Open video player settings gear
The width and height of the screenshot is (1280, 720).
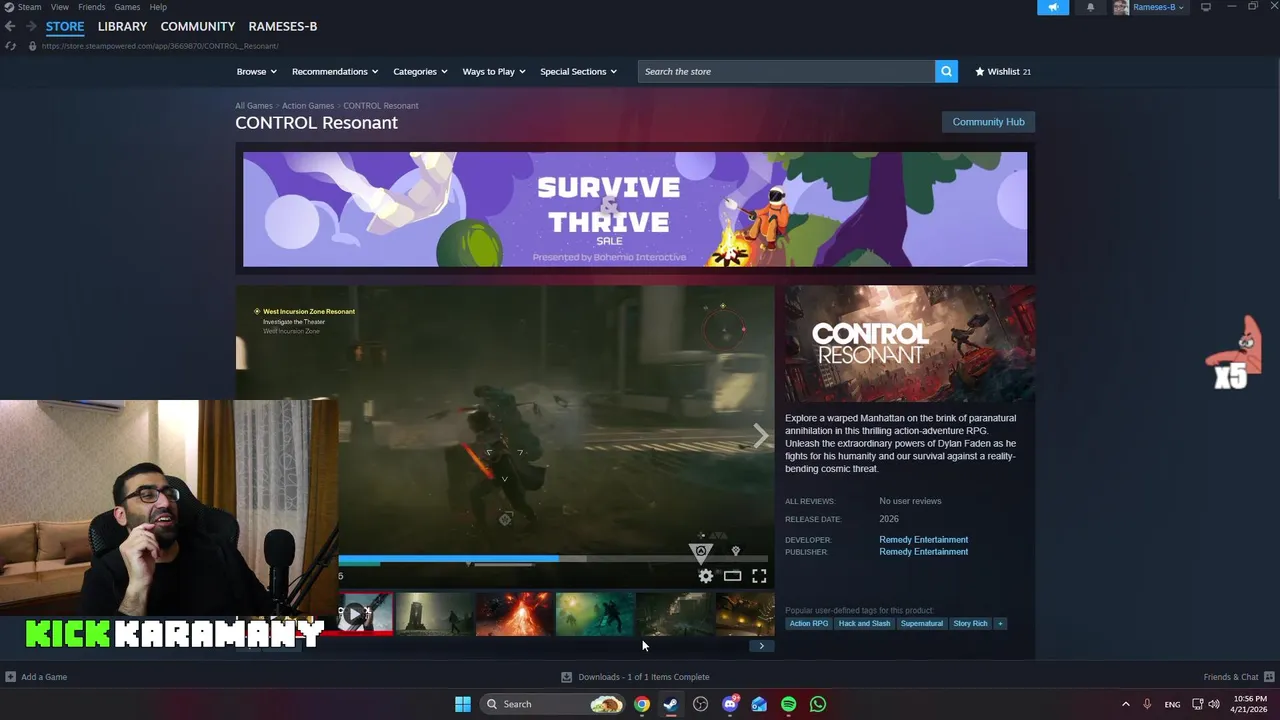click(706, 576)
